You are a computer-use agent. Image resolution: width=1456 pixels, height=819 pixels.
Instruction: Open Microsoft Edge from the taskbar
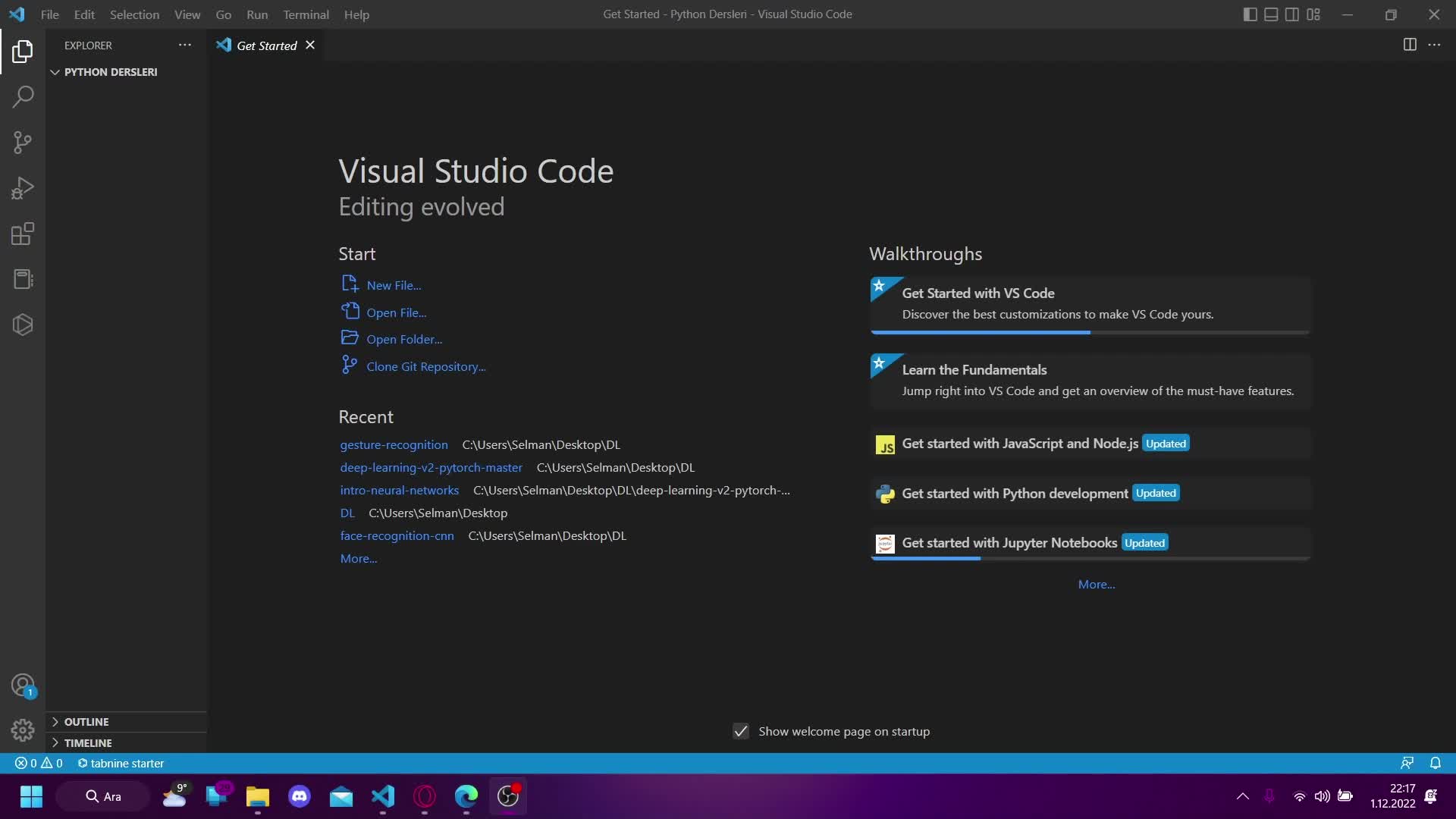[466, 796]
